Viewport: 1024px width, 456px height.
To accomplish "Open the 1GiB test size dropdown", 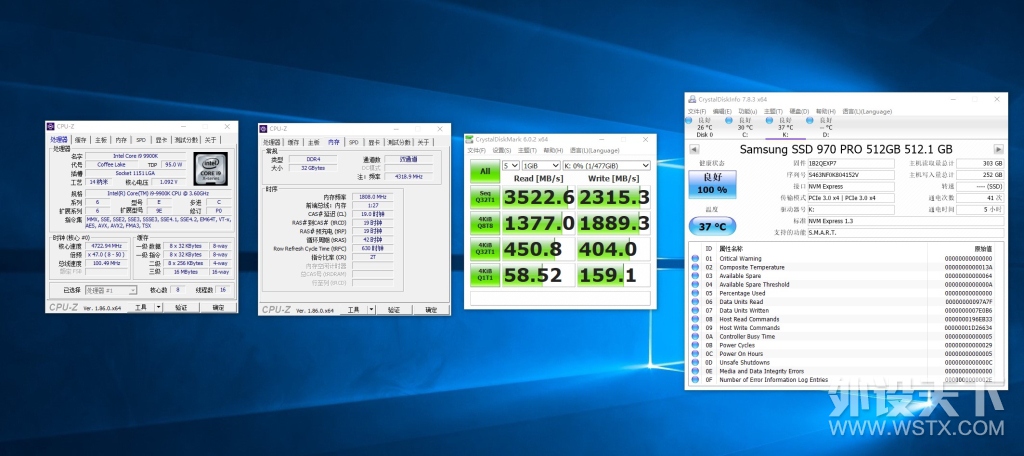I will click(541, 165).
